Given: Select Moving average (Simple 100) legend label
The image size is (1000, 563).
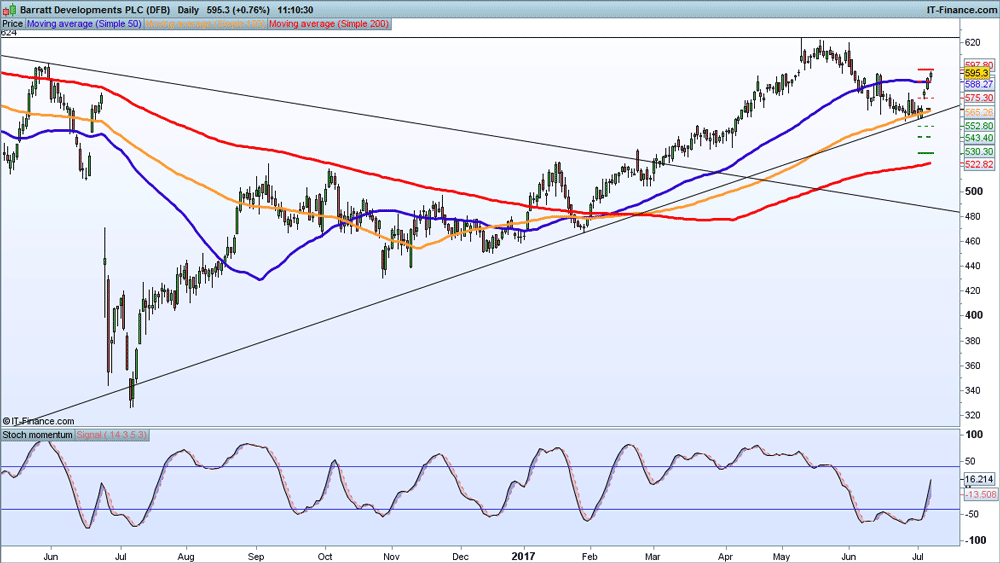Looking at the screenshot, I should coord(205,24).
